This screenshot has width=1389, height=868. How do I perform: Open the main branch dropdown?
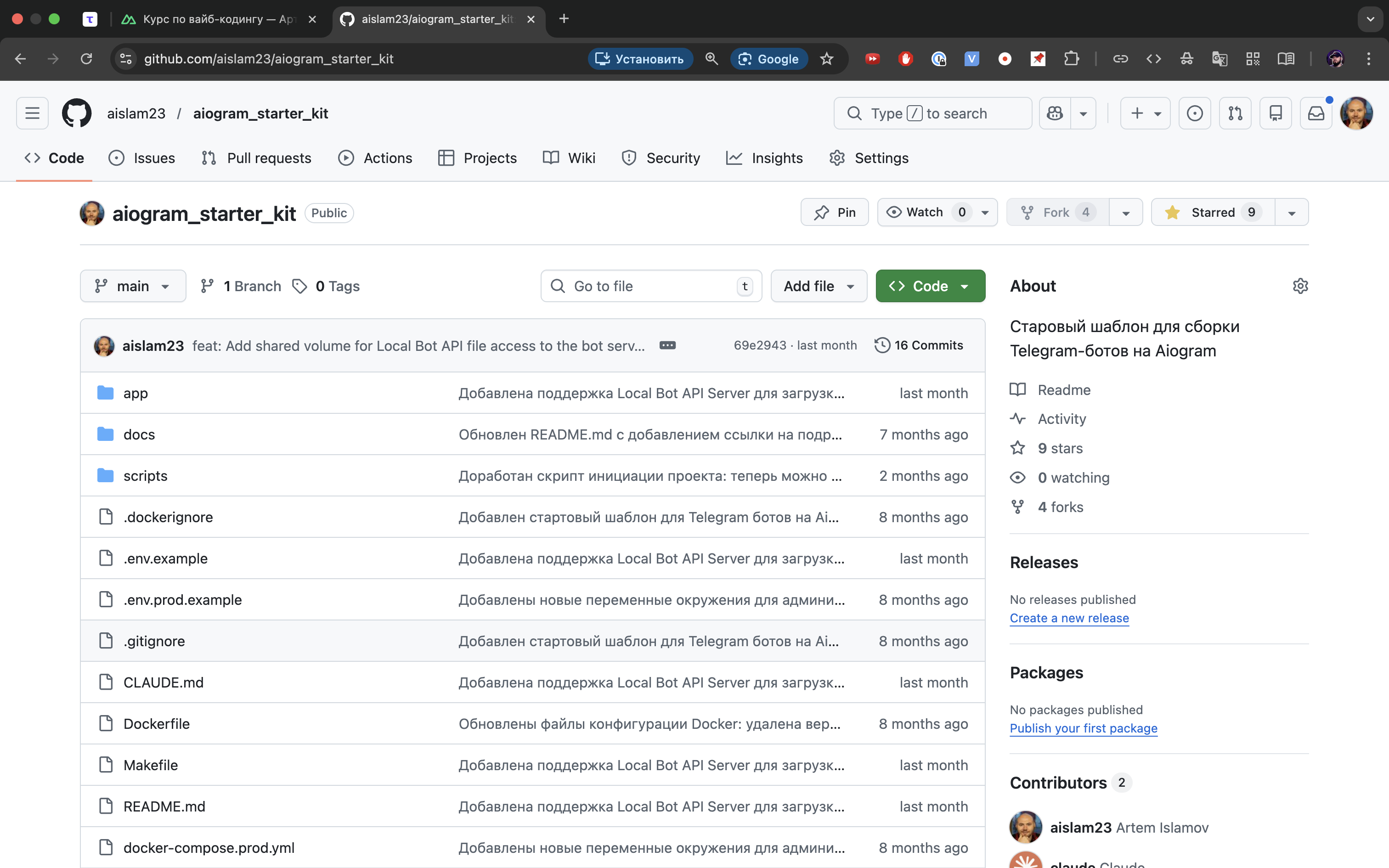point(133,286)
